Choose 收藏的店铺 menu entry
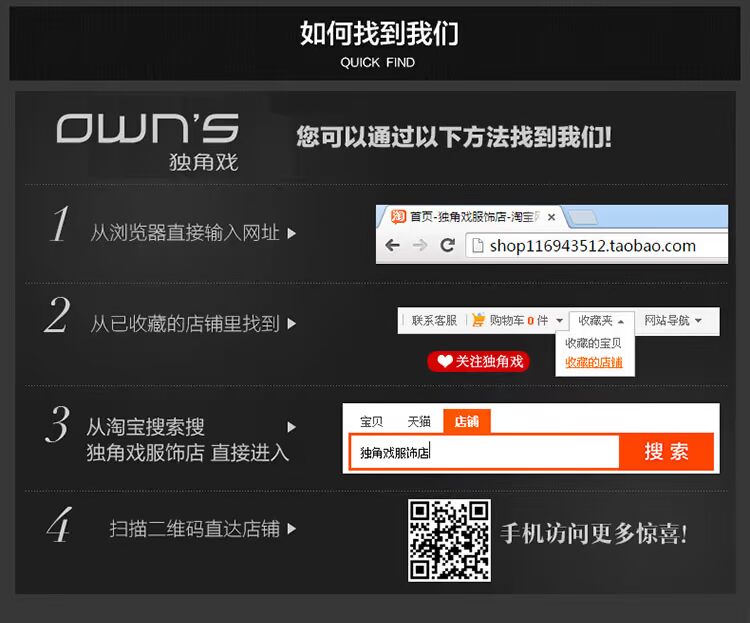The width and height of the screenshot is (750, 623). tap(594, 362)
